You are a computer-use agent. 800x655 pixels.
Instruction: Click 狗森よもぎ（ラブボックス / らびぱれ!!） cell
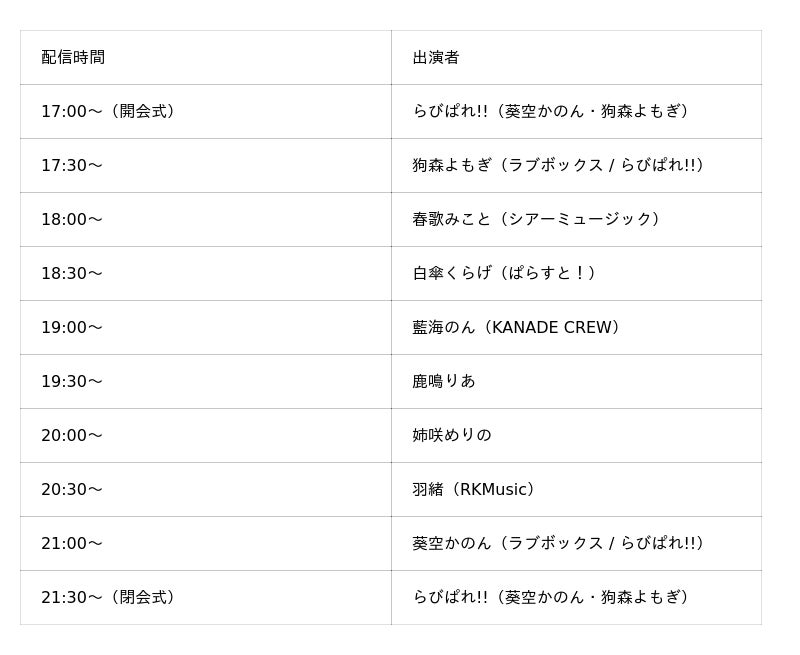point(560,166)
